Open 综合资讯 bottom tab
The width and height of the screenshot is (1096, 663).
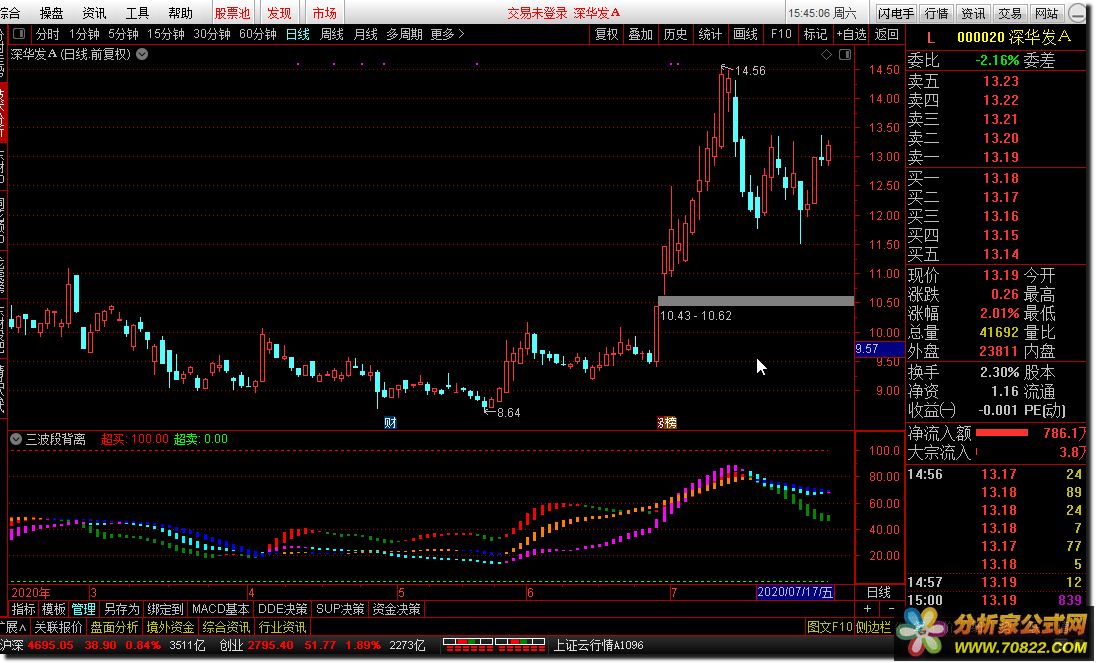coord(226,627)
